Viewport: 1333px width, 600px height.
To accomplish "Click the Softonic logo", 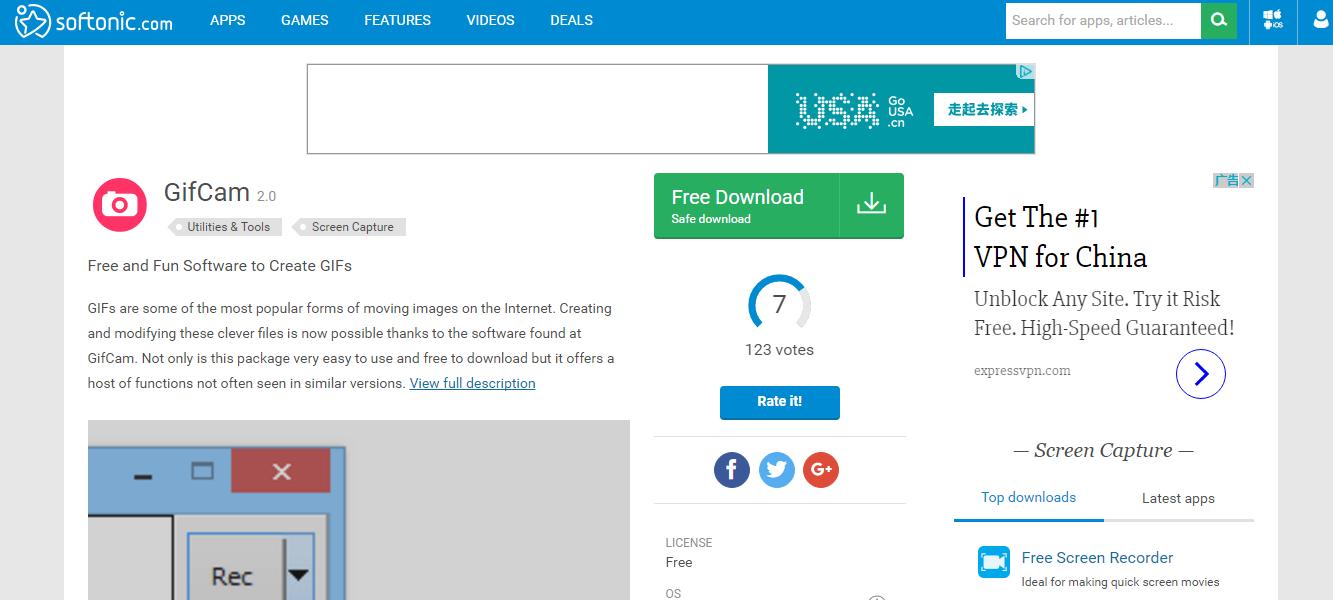I will point(94,22).
